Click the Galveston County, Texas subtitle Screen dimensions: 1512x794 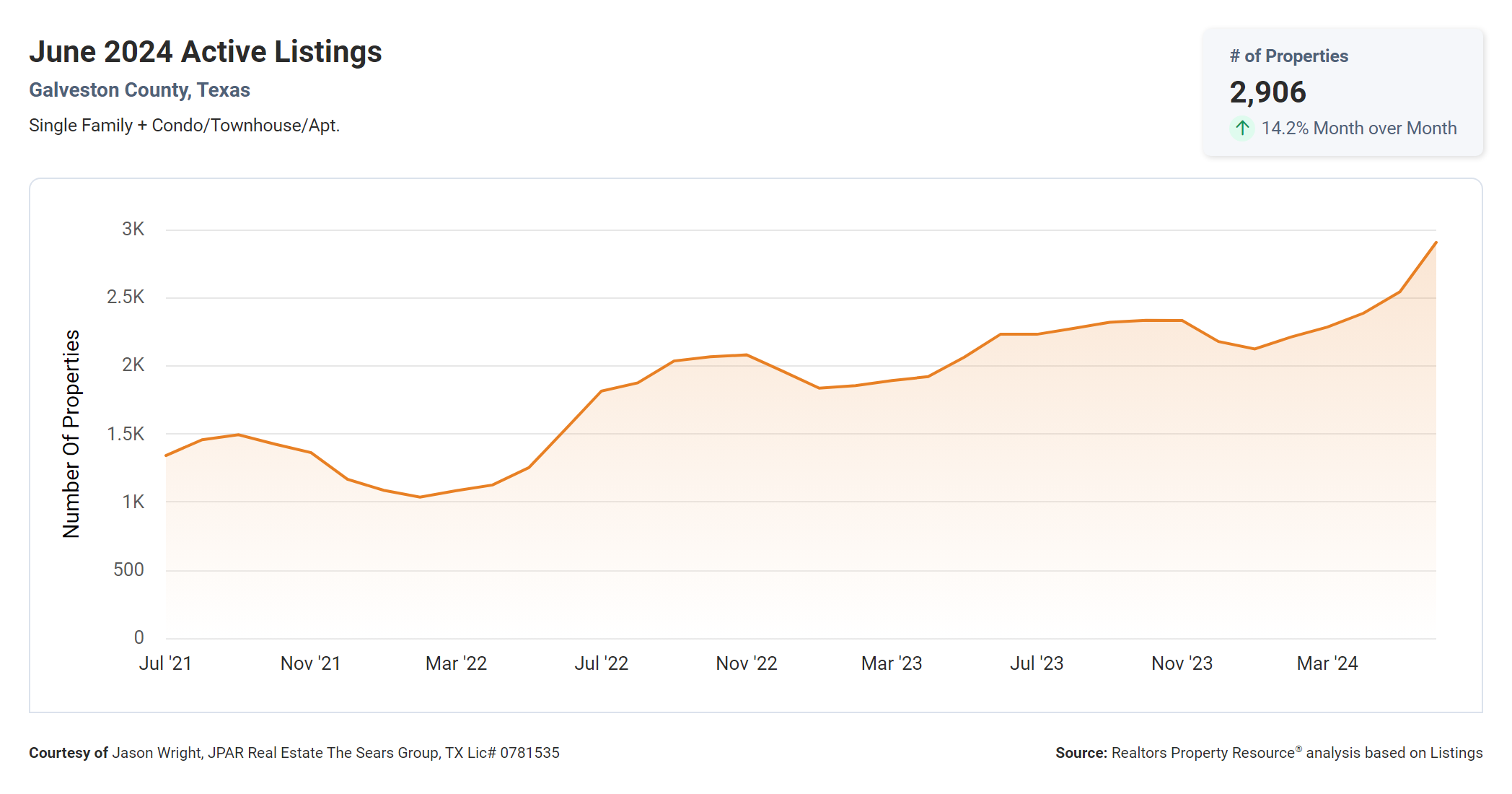coord(139,90)
